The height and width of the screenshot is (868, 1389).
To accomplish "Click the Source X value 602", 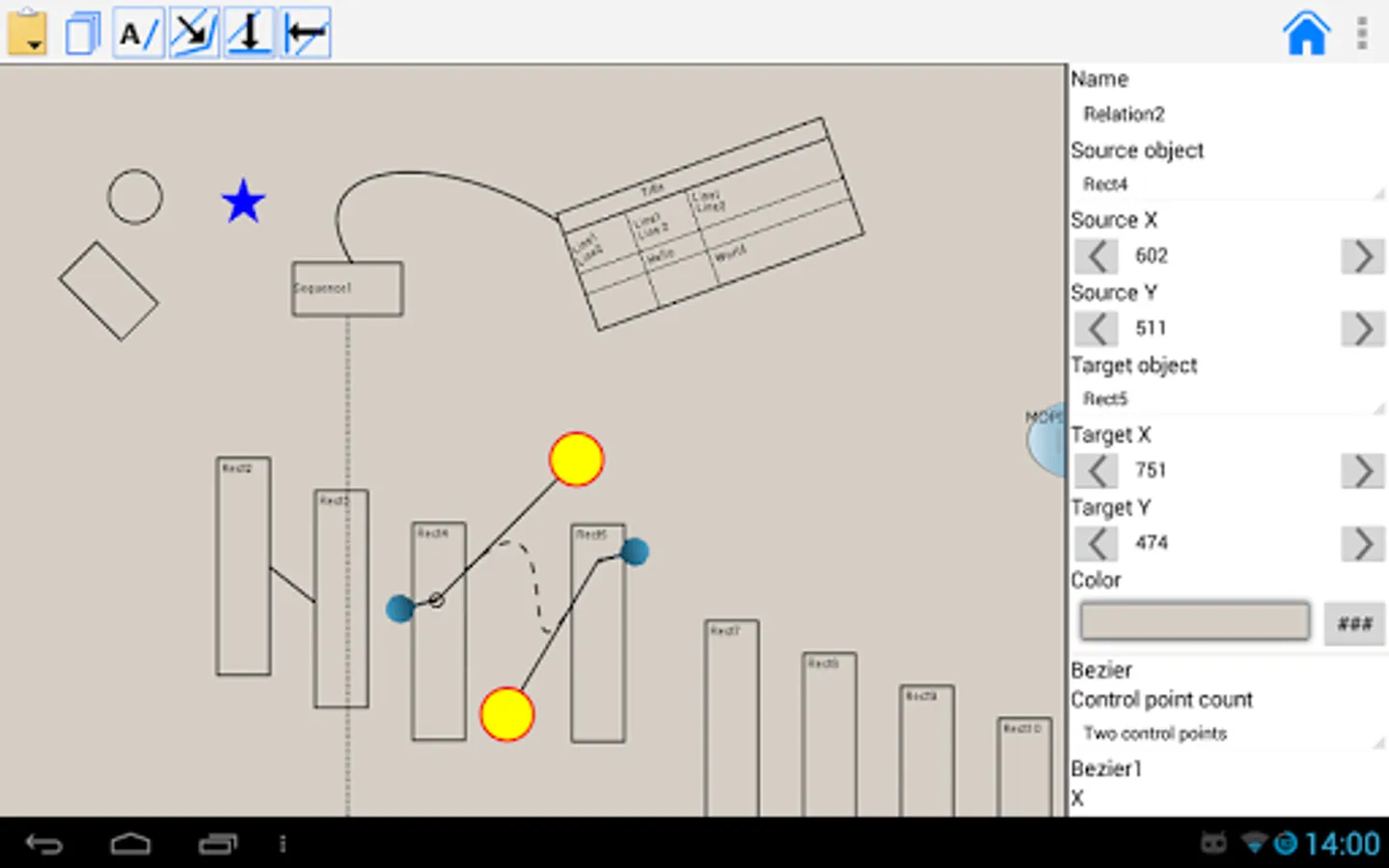I will [1152, 256].
